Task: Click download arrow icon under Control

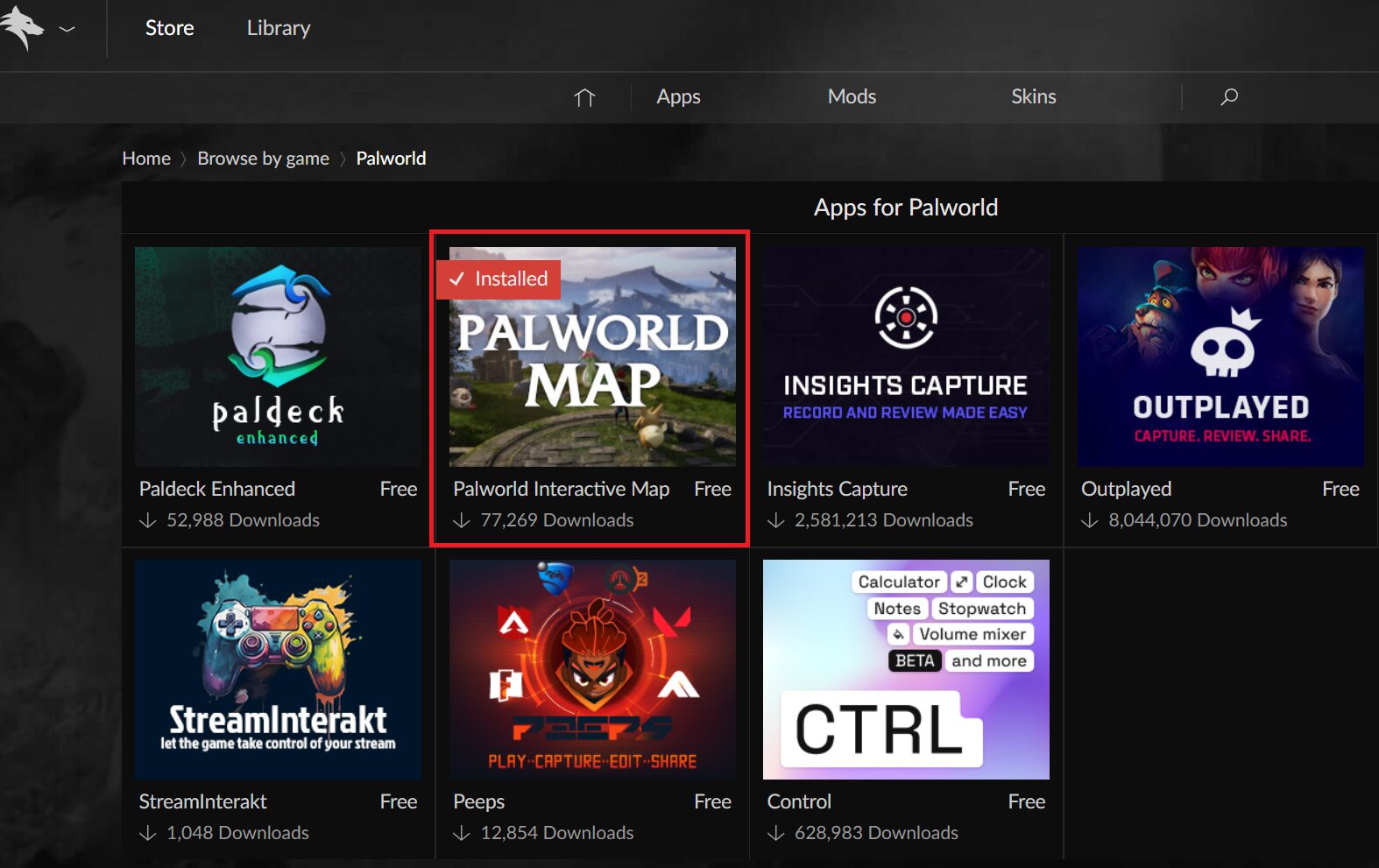Action: click(775, 833)
